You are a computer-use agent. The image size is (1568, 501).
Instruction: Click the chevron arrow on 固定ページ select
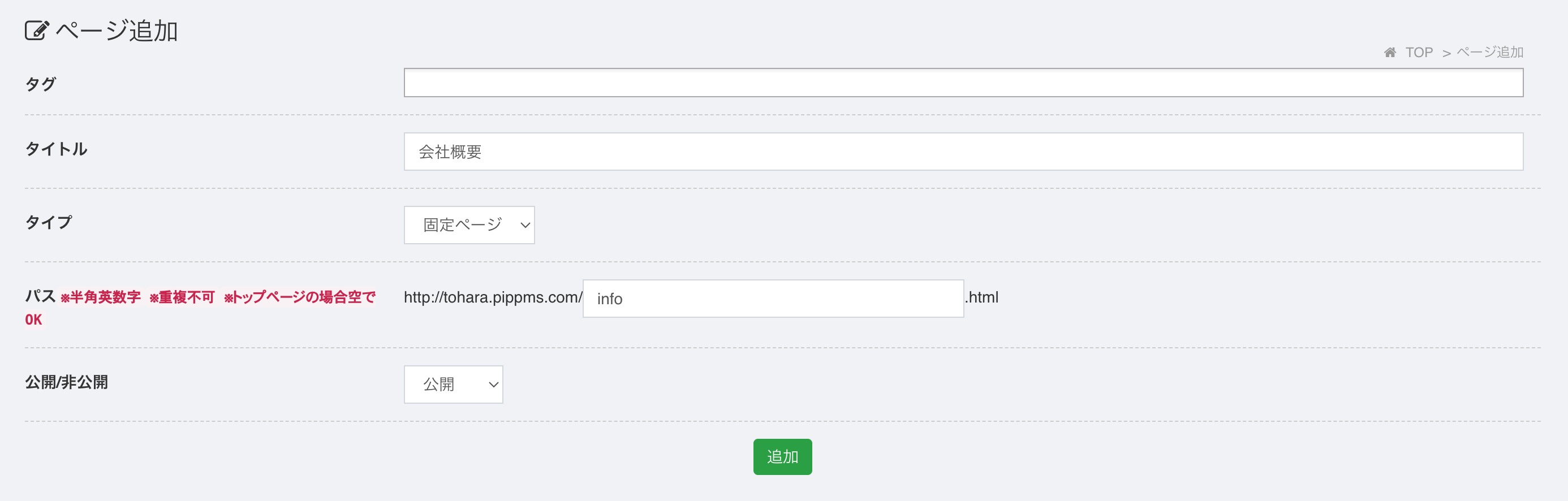tap(525, 225)
